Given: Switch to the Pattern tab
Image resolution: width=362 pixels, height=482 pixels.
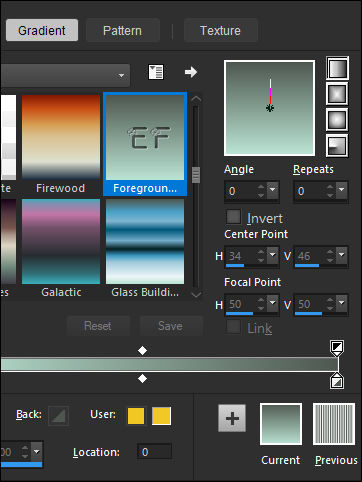Looking at the screenshot, I should (x=123, y=31).
